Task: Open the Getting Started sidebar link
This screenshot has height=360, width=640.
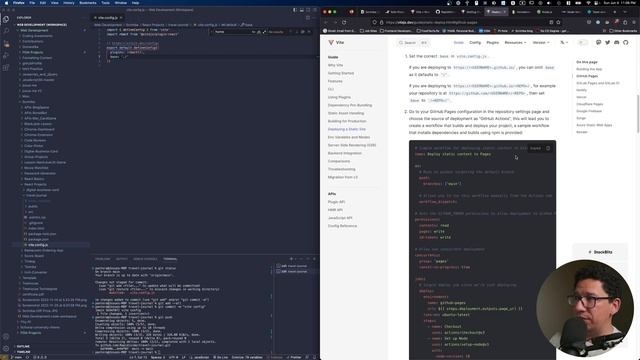Action: [341, 73]
